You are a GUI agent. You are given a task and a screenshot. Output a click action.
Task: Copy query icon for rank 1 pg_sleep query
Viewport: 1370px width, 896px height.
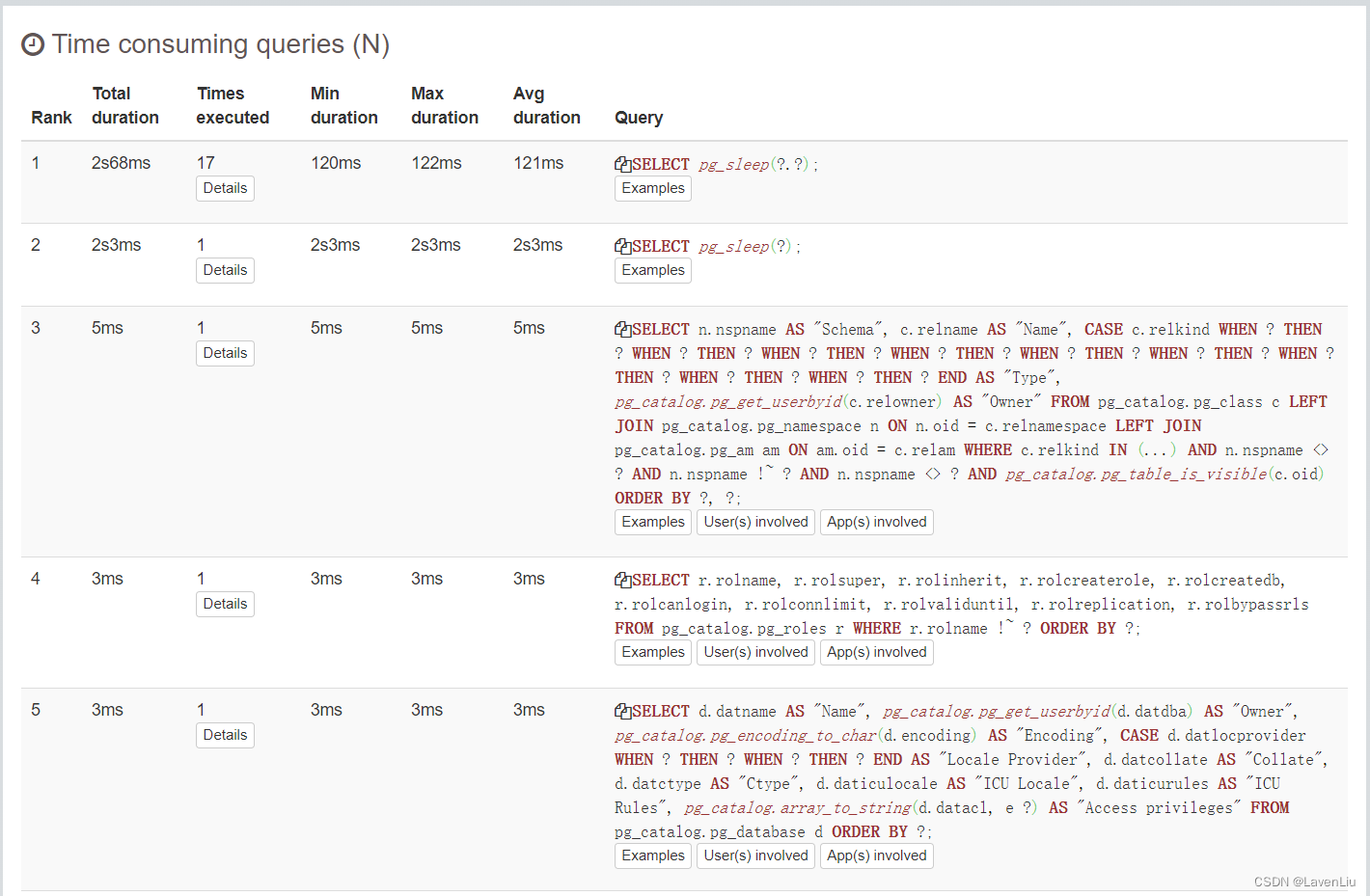(x=623, y=165)
